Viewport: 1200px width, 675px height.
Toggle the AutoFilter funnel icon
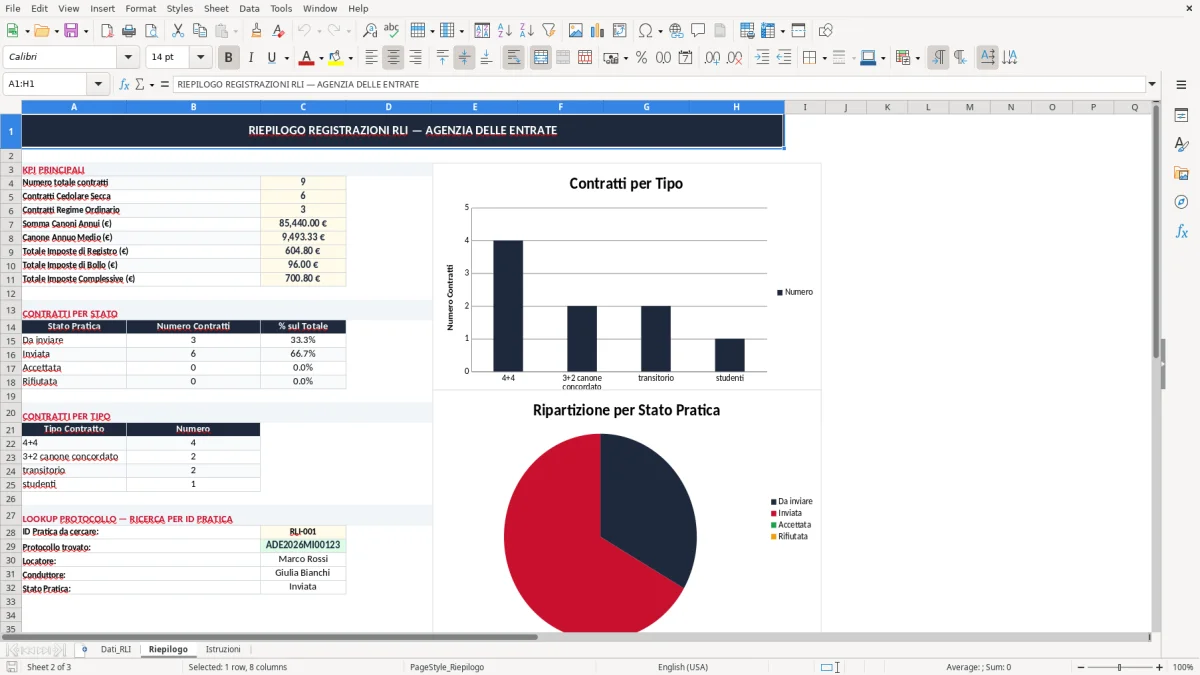pyautogui.click(x=548, y=31)
